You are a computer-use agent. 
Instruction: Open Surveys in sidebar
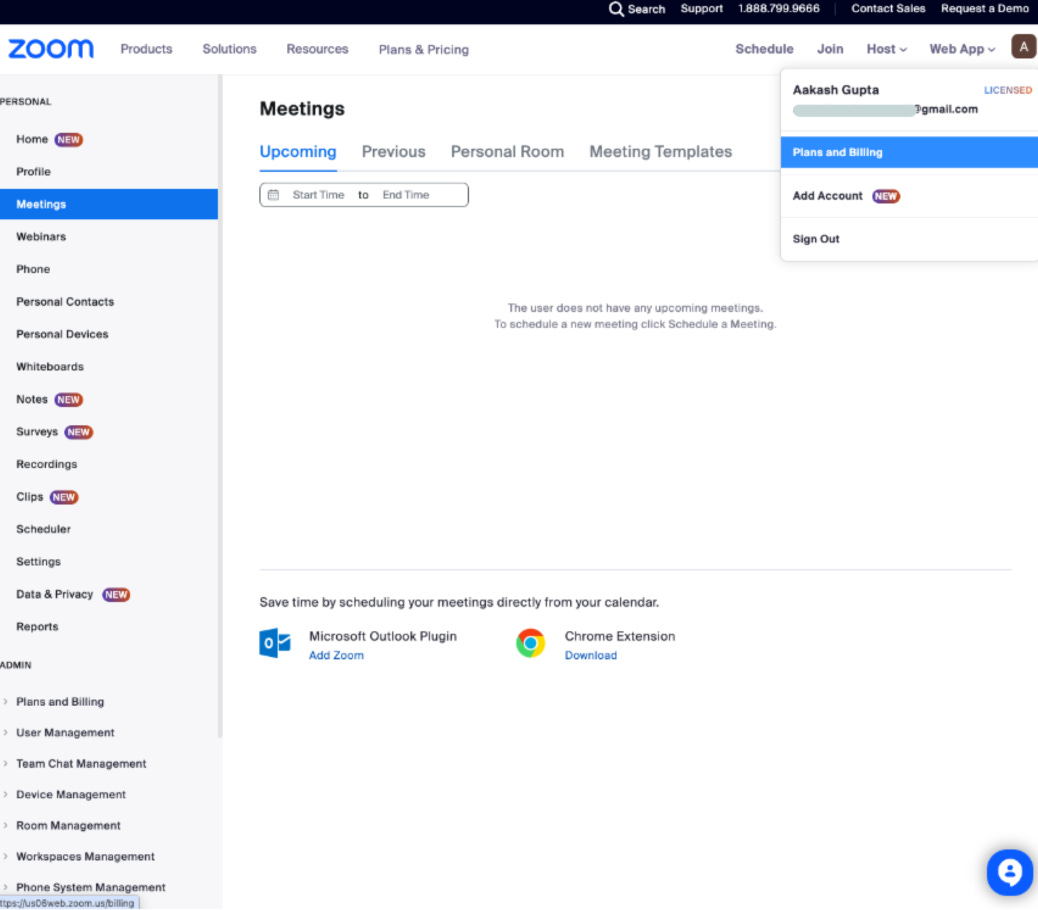pyautogui.click(x=37, y=432)
